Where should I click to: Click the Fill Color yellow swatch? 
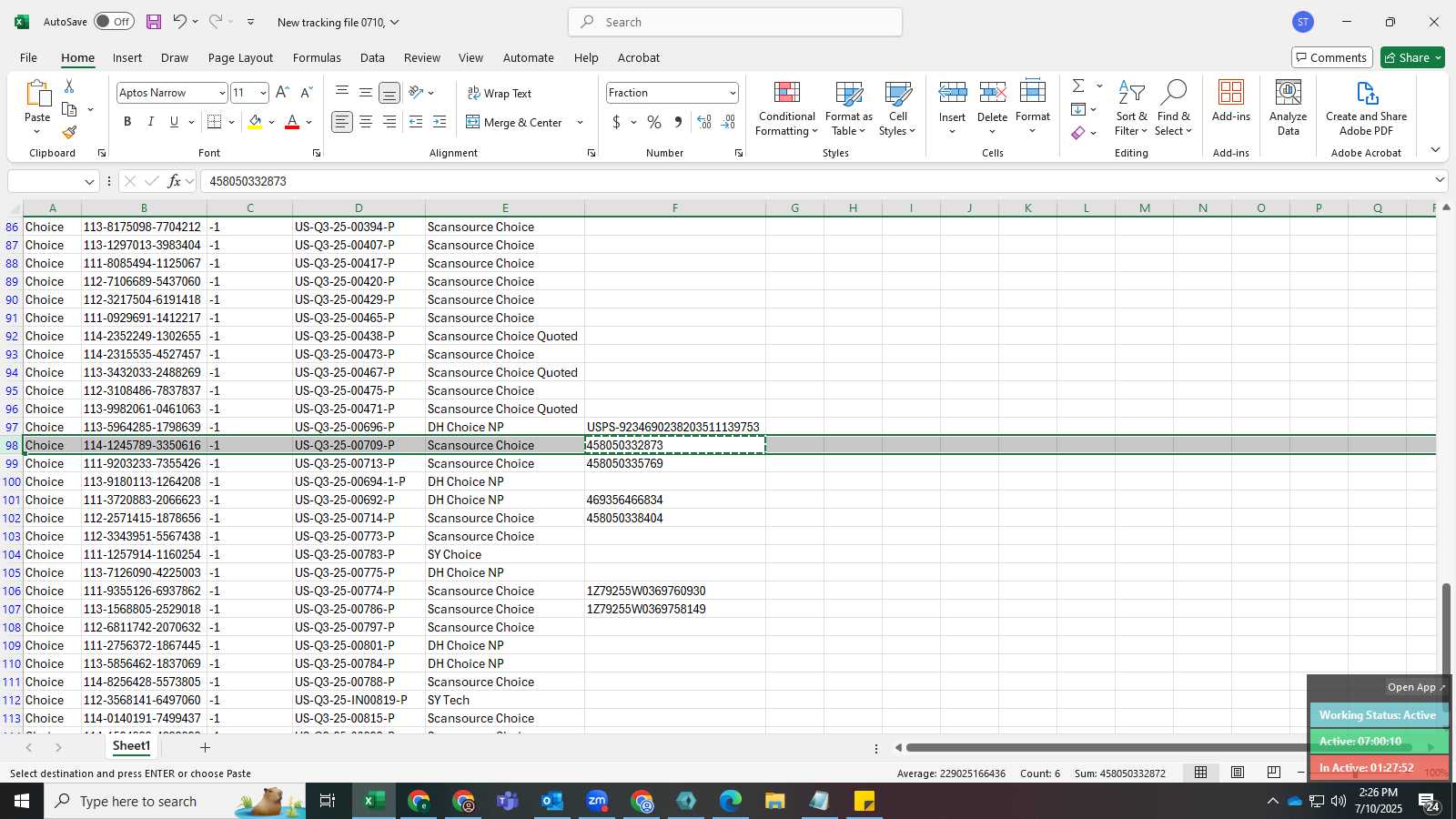(x=255, y=122)
